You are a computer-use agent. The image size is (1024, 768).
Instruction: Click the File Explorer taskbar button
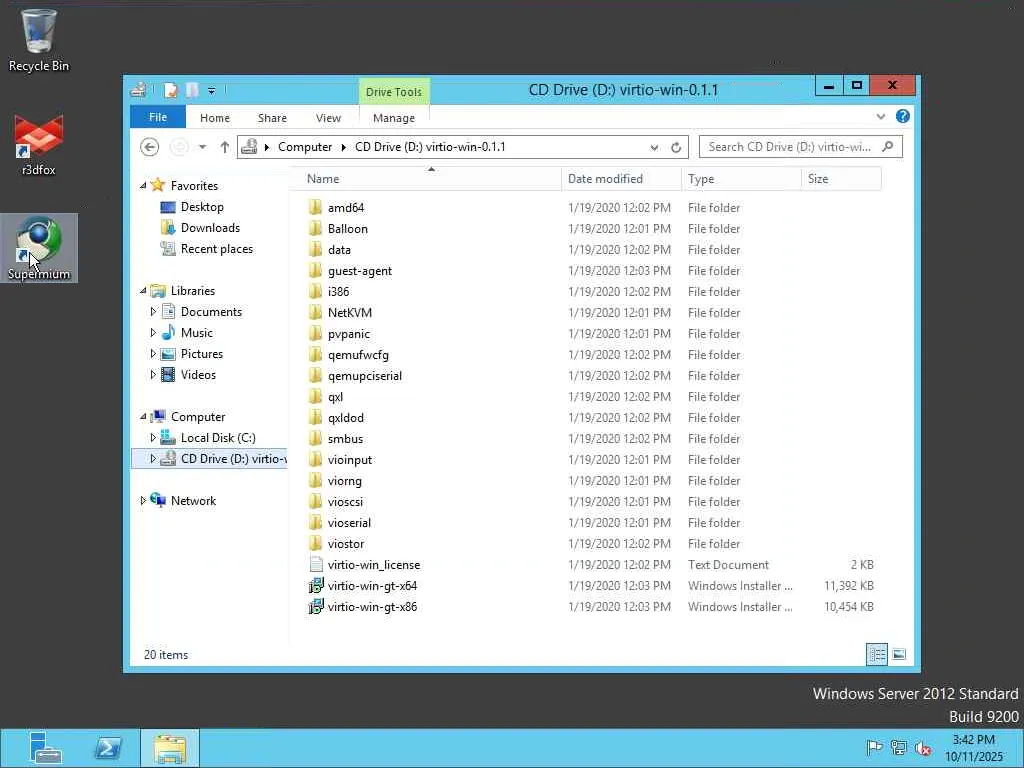[x=170, y=748]
